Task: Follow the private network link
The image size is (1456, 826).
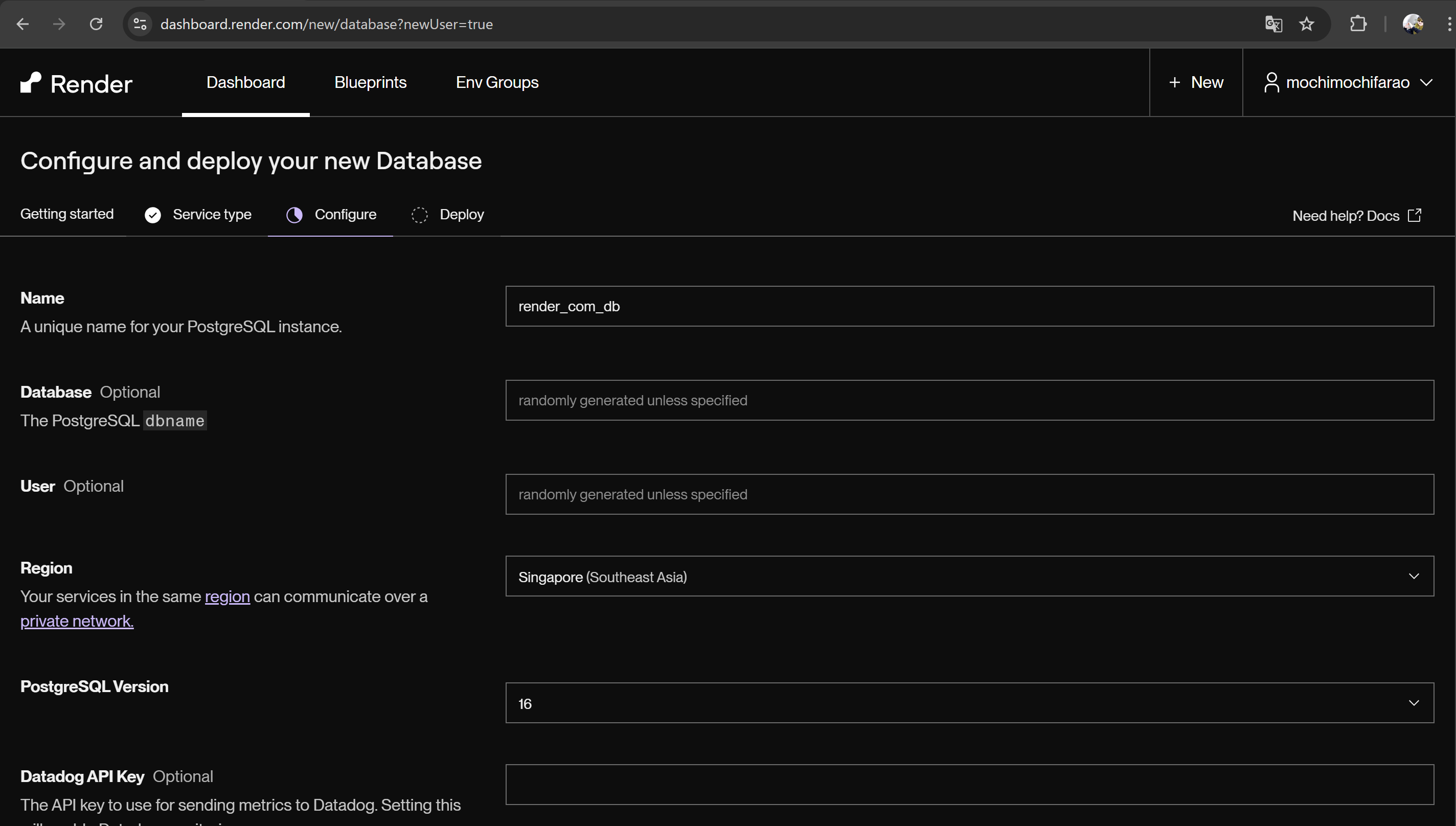Action: tap(77, 621)
